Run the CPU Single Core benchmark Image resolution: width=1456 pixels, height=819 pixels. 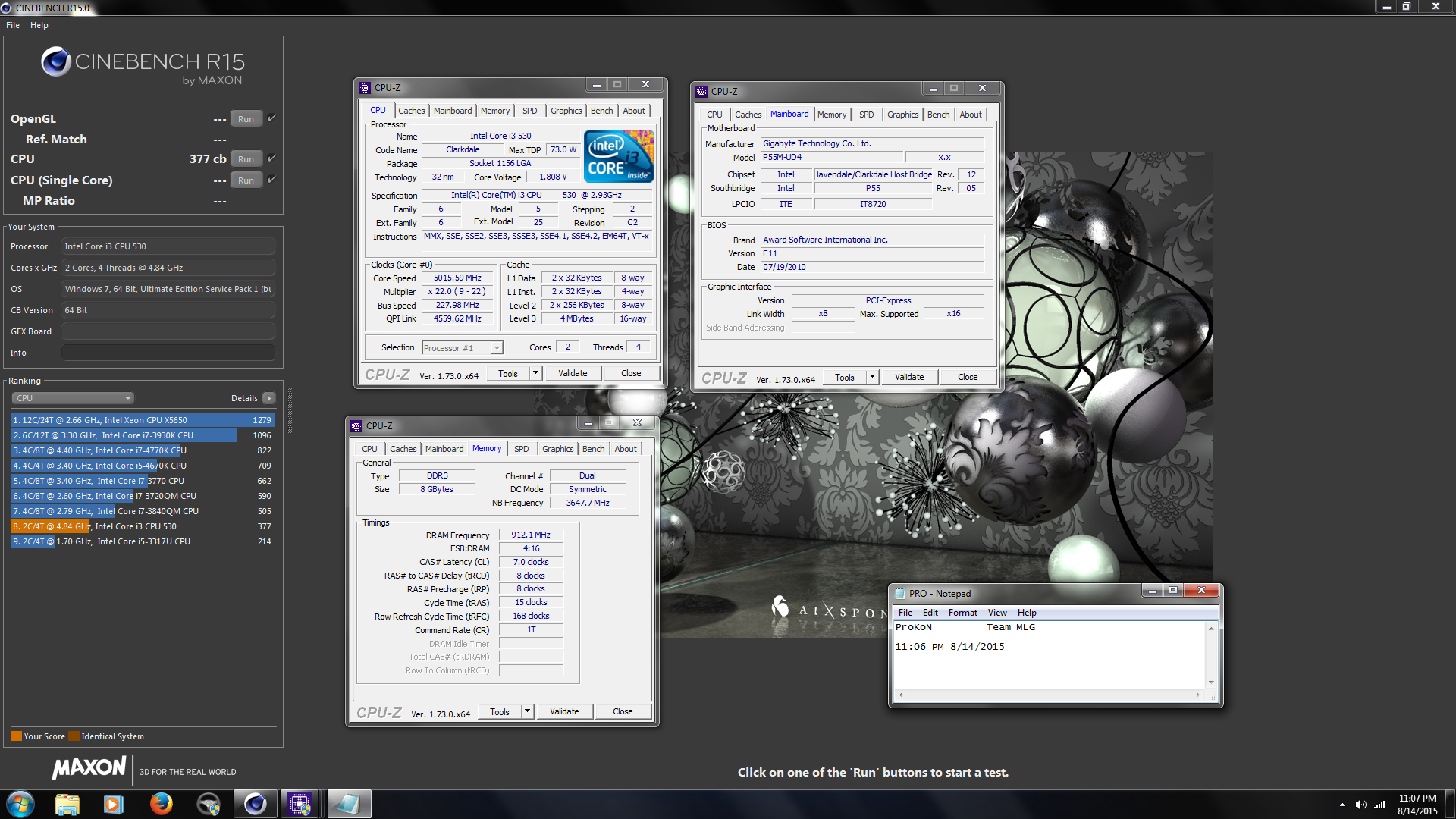pos(246,180)
